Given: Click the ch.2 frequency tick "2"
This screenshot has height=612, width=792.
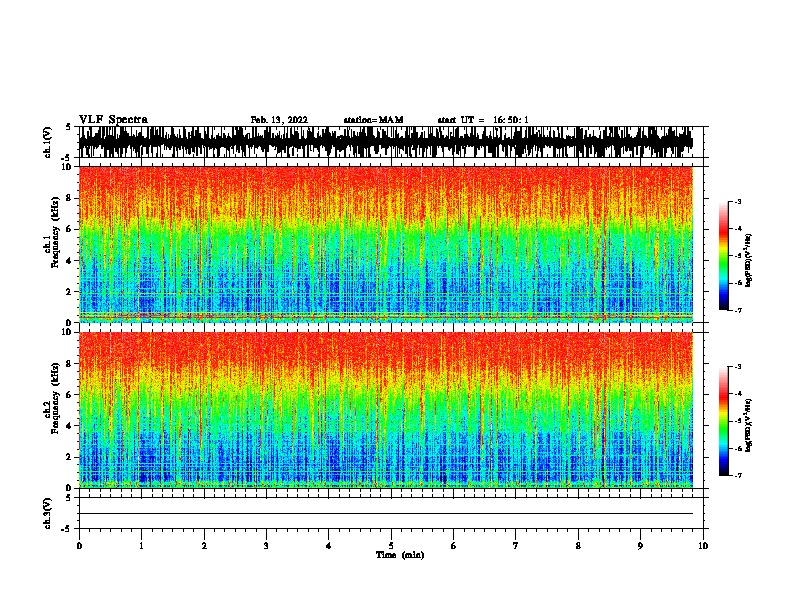Looking at the screenshot, I should pos(69,457).
